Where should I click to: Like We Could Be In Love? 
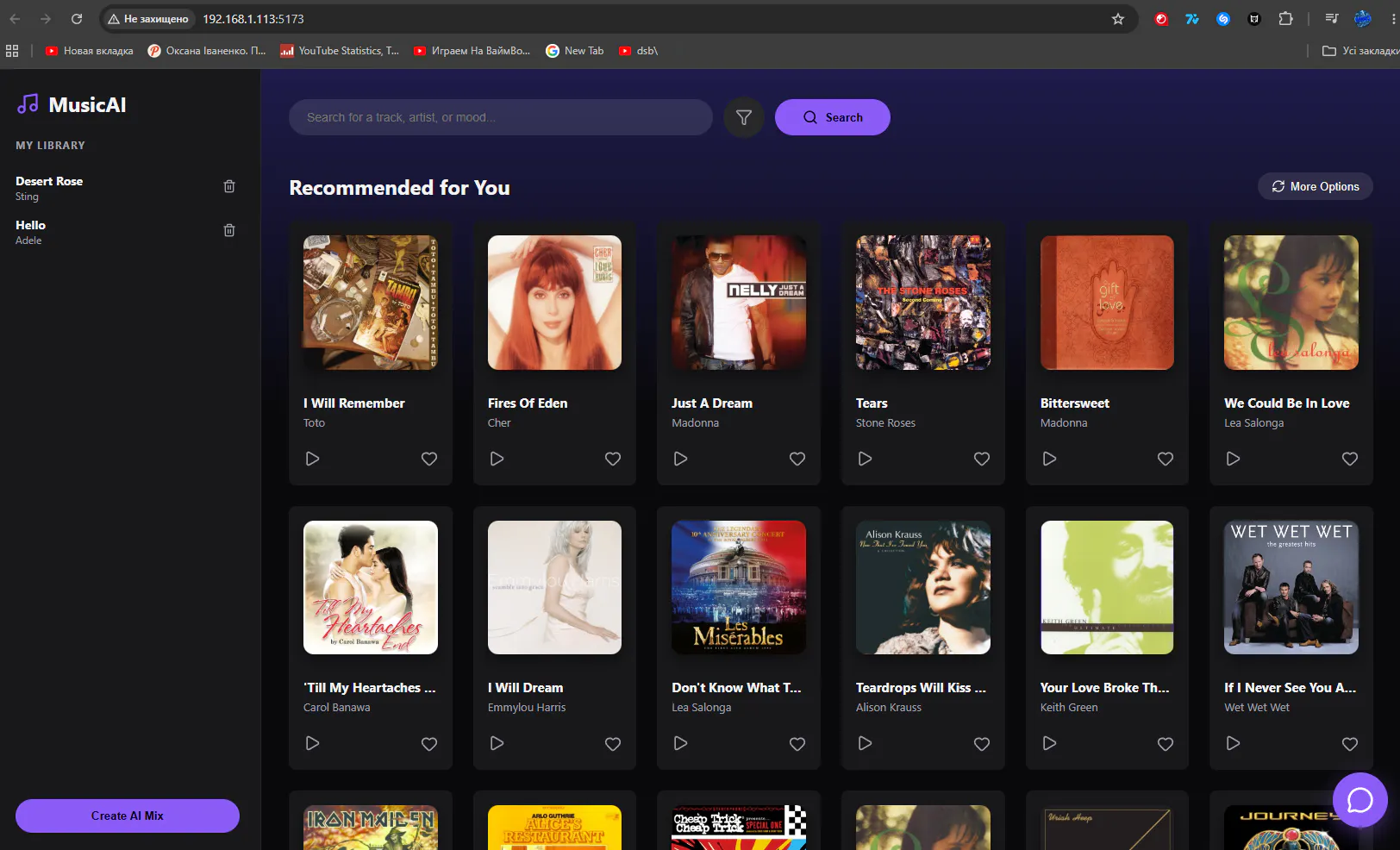1350,459
